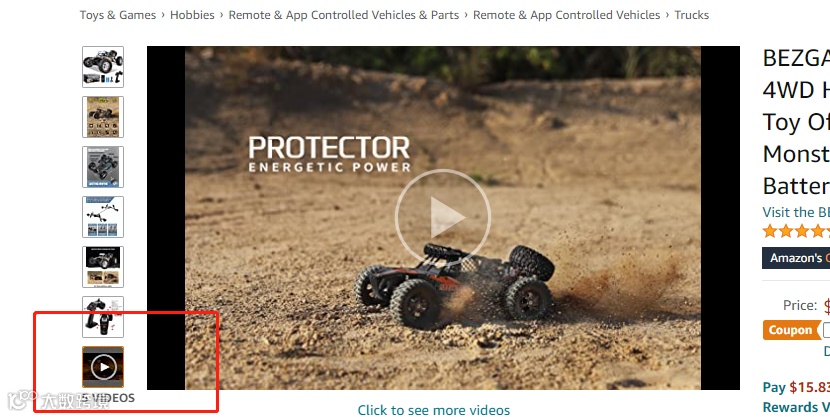Open the 'Toys & Games' breadcrumb
The image size is (830, 417).
[118, 15]
